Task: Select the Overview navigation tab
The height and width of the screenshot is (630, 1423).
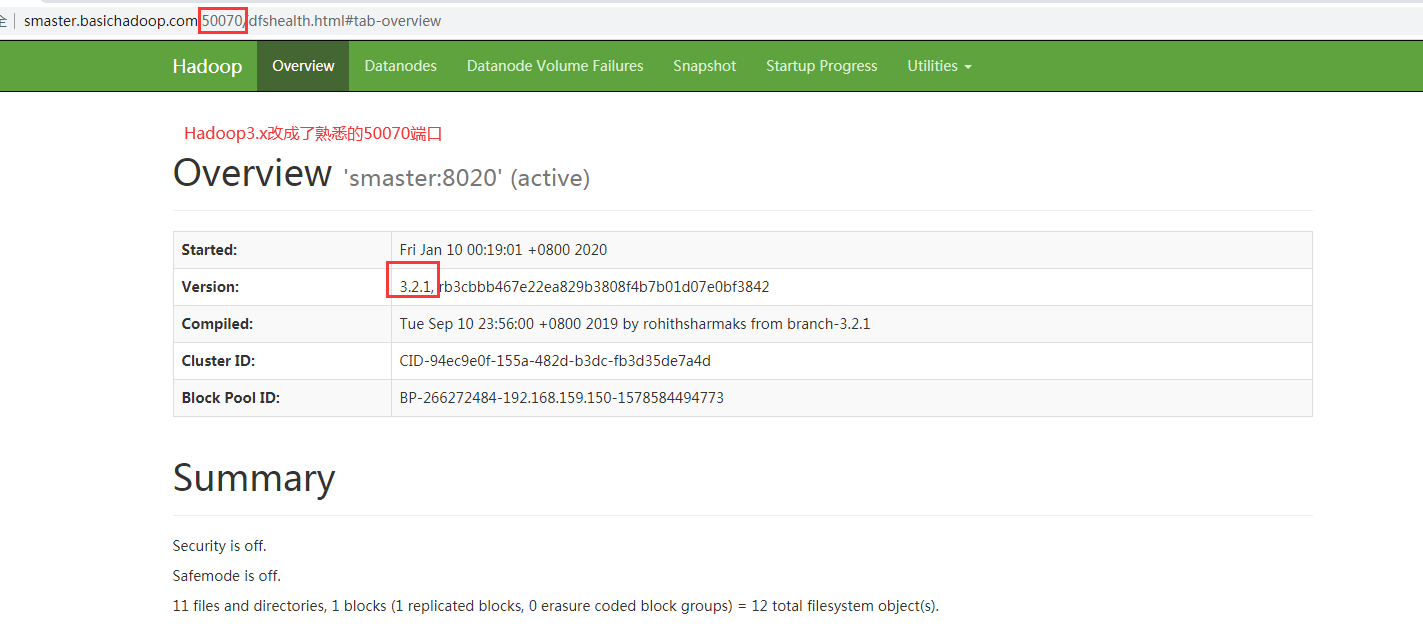Action: point(303,65)
